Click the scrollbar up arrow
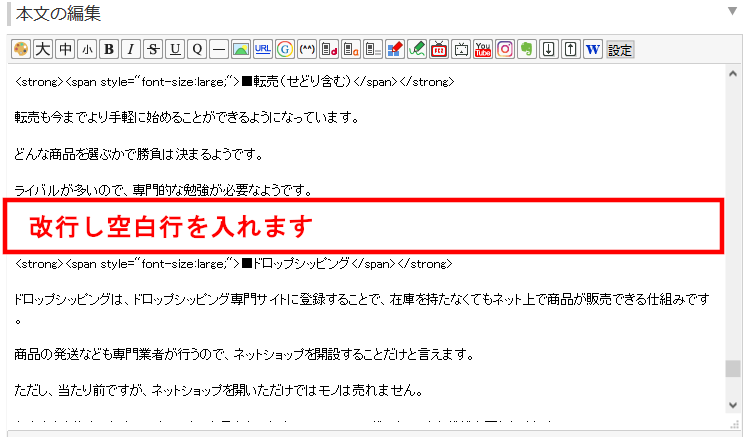This screenshot has height=437, width=748. [733, 74]
